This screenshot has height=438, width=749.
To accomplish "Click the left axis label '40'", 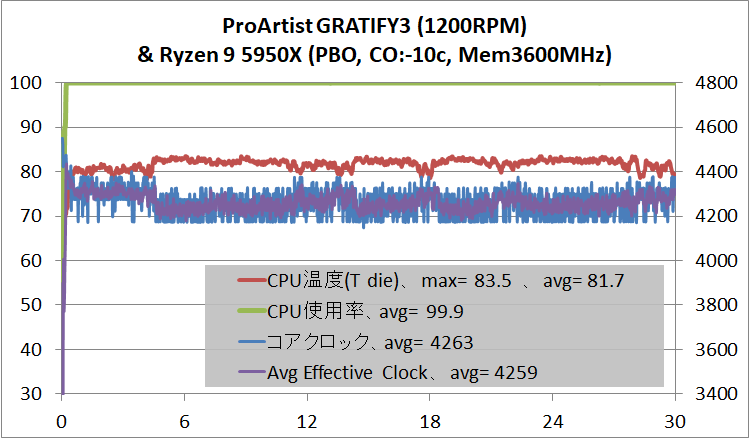I will coord(31,350).
